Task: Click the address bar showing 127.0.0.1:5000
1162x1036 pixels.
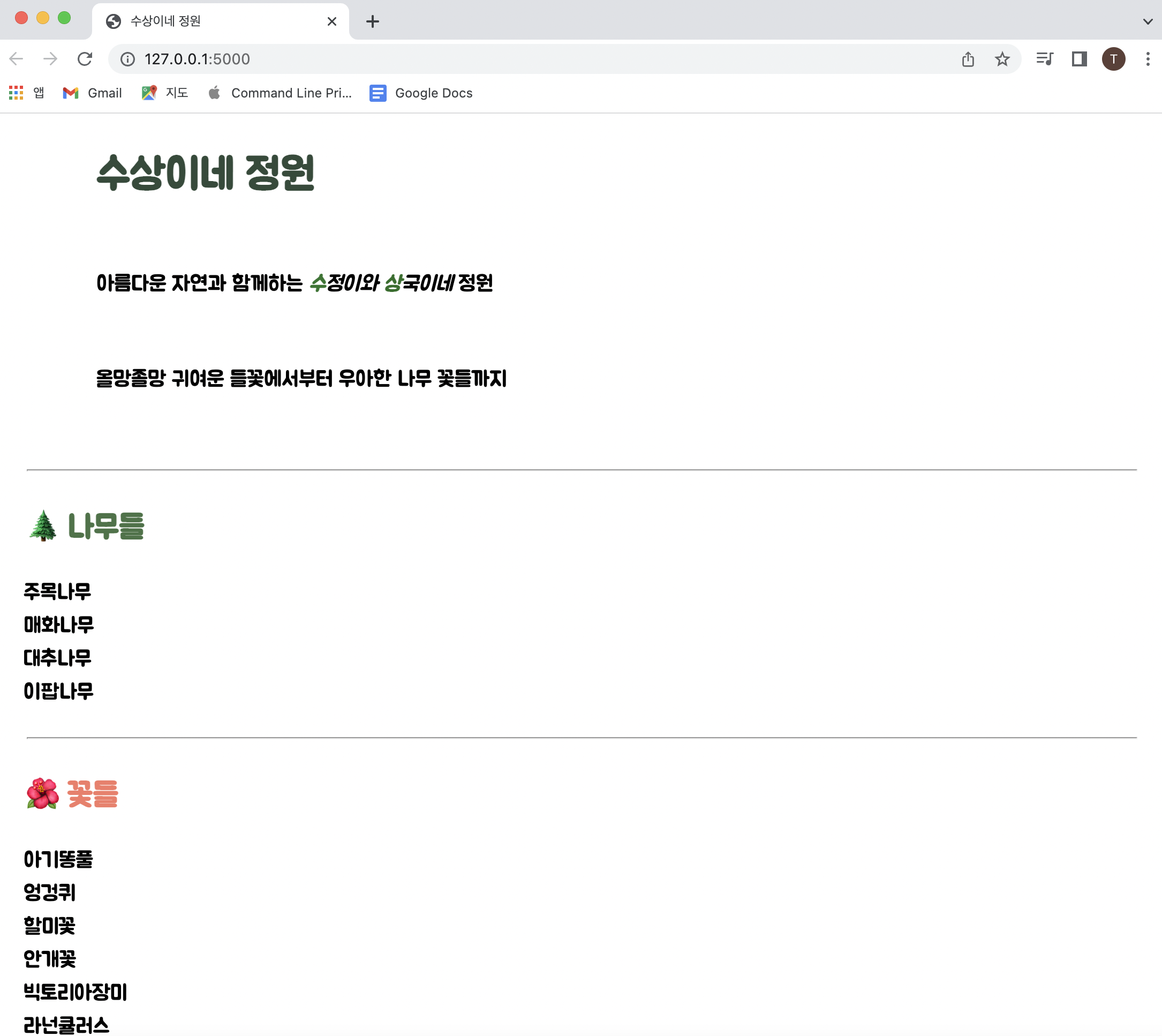Action: tap(512, 58)
